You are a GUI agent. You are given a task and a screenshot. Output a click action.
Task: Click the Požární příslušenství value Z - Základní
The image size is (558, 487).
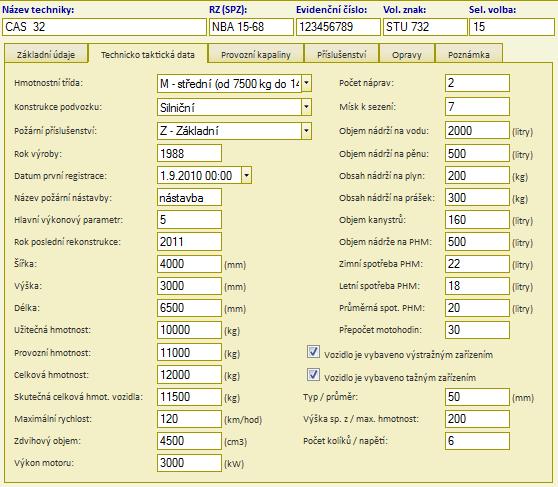click(x=189, y=131)
